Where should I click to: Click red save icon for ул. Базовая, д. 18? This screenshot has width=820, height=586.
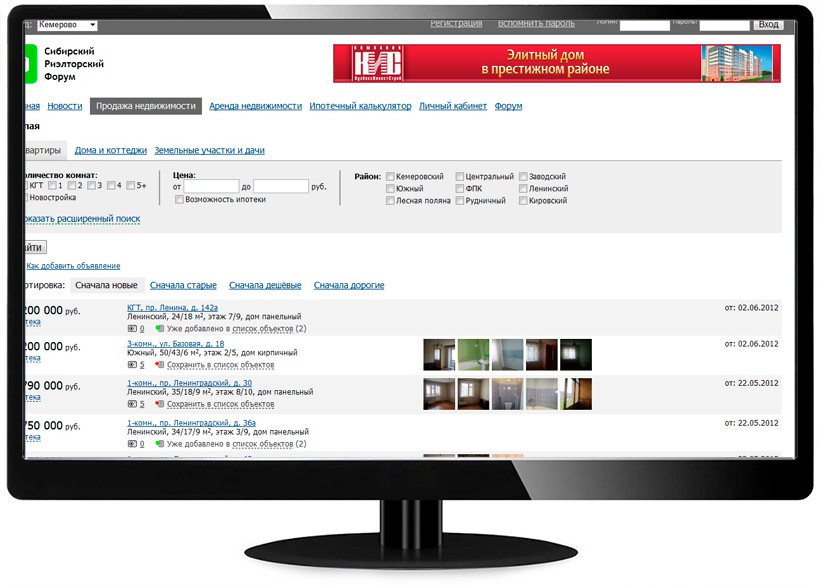point(160,365)
